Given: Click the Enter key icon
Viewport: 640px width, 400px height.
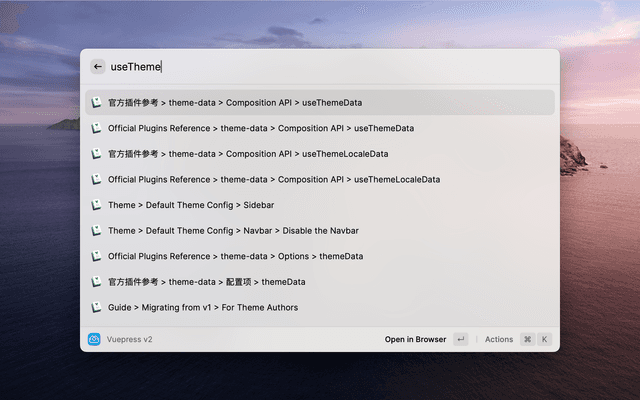Looking at the screenshot, I should point(460,339).
